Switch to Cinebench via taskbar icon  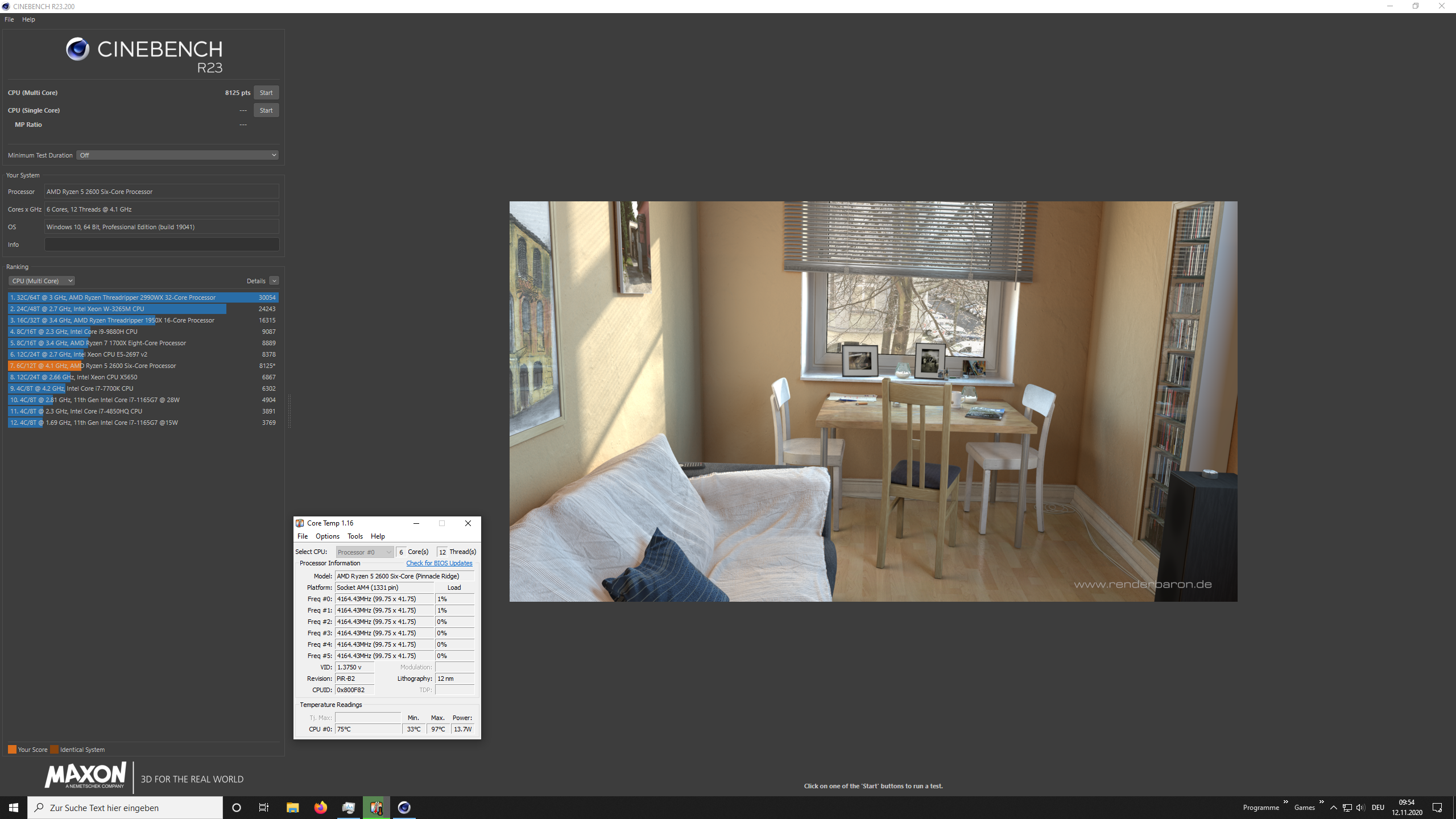[x=404, y=808]
